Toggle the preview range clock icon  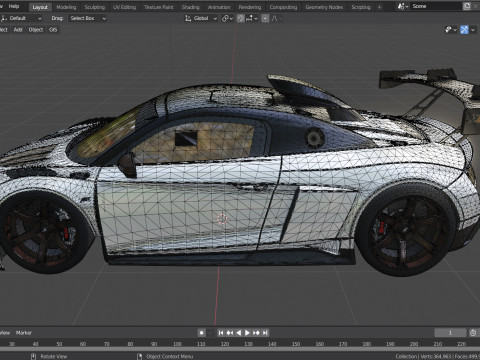(x=473, y=333)
